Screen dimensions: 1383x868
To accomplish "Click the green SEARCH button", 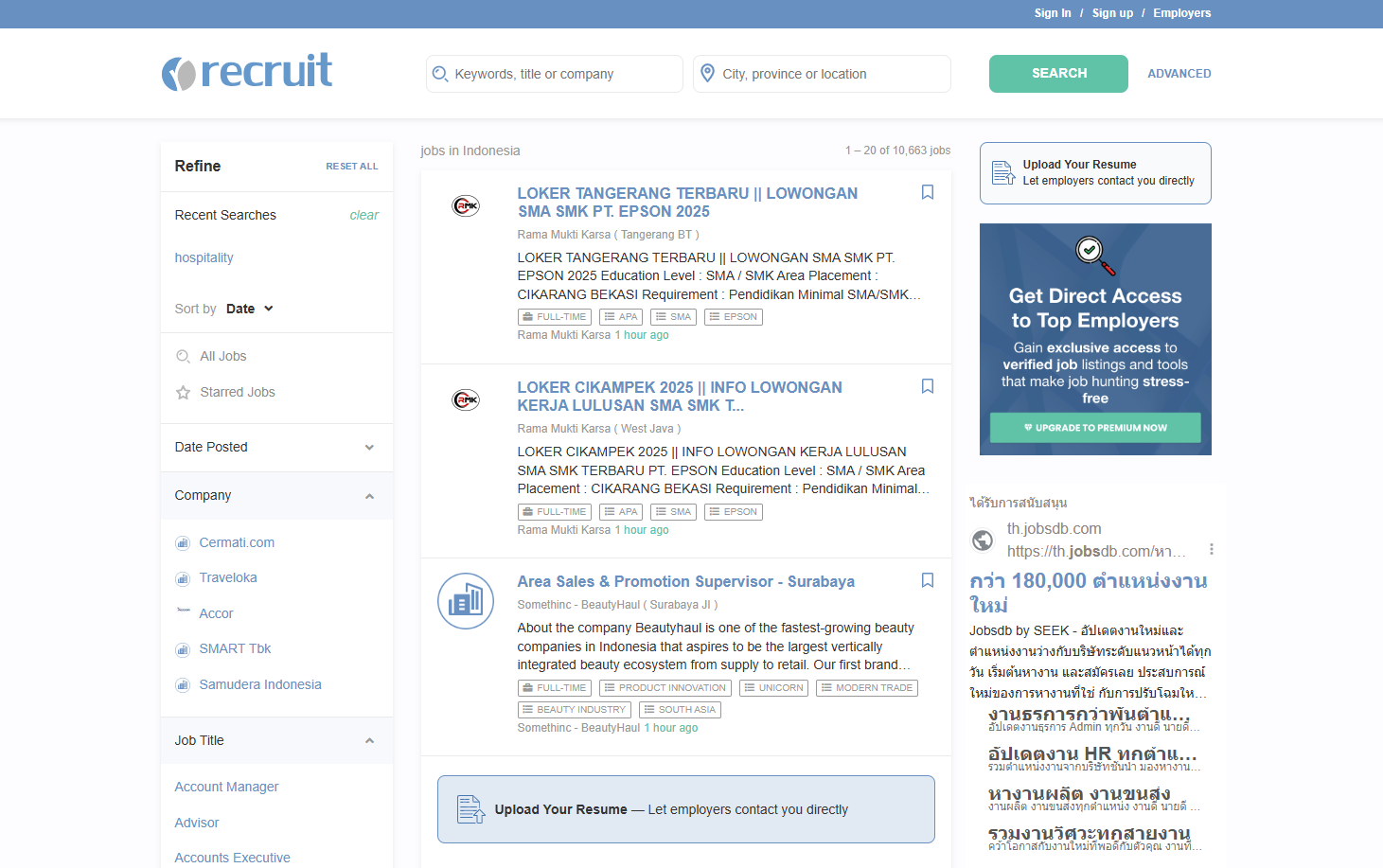I will [x=1057, y=73].
